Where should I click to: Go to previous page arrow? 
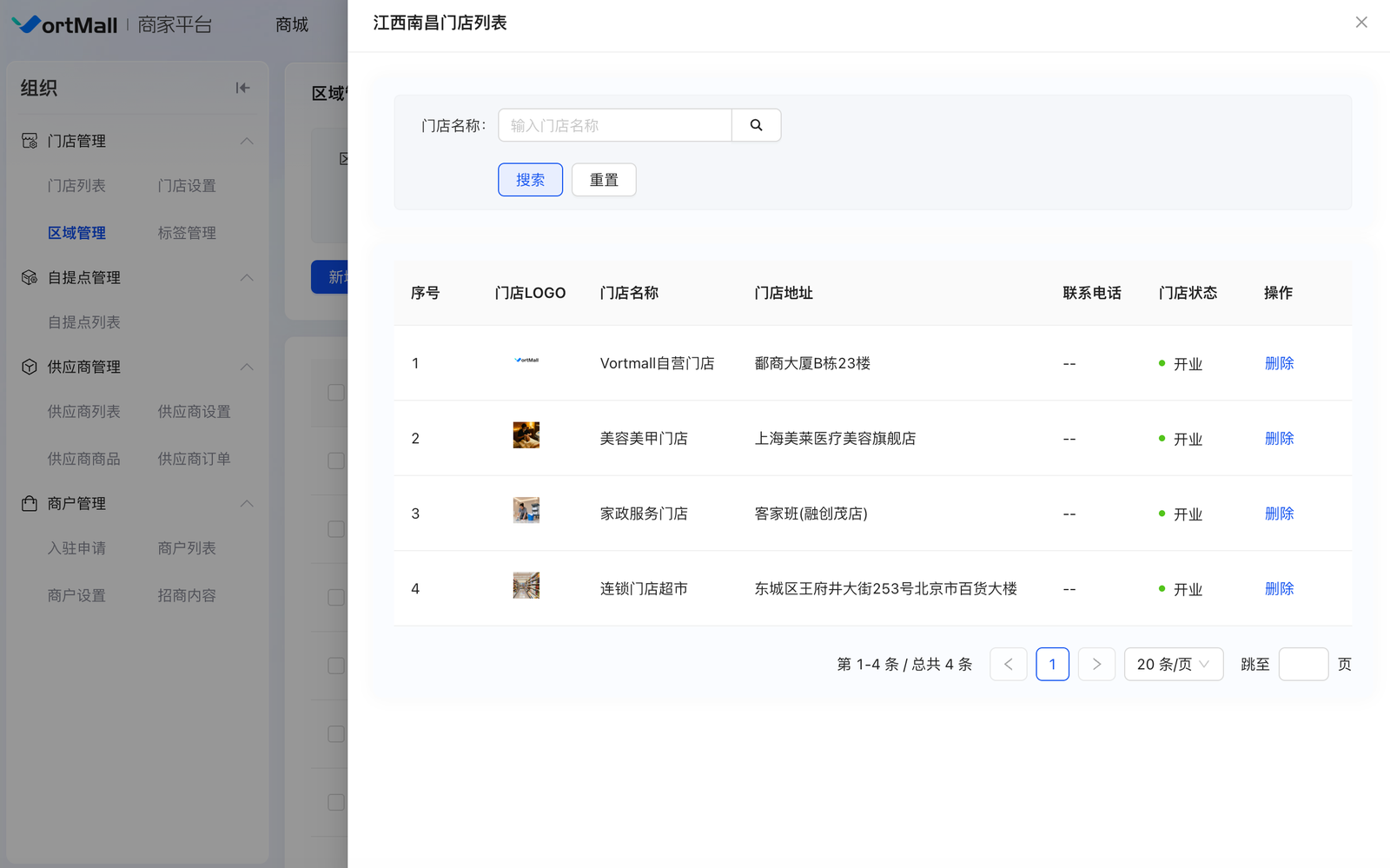(1008, 664)
